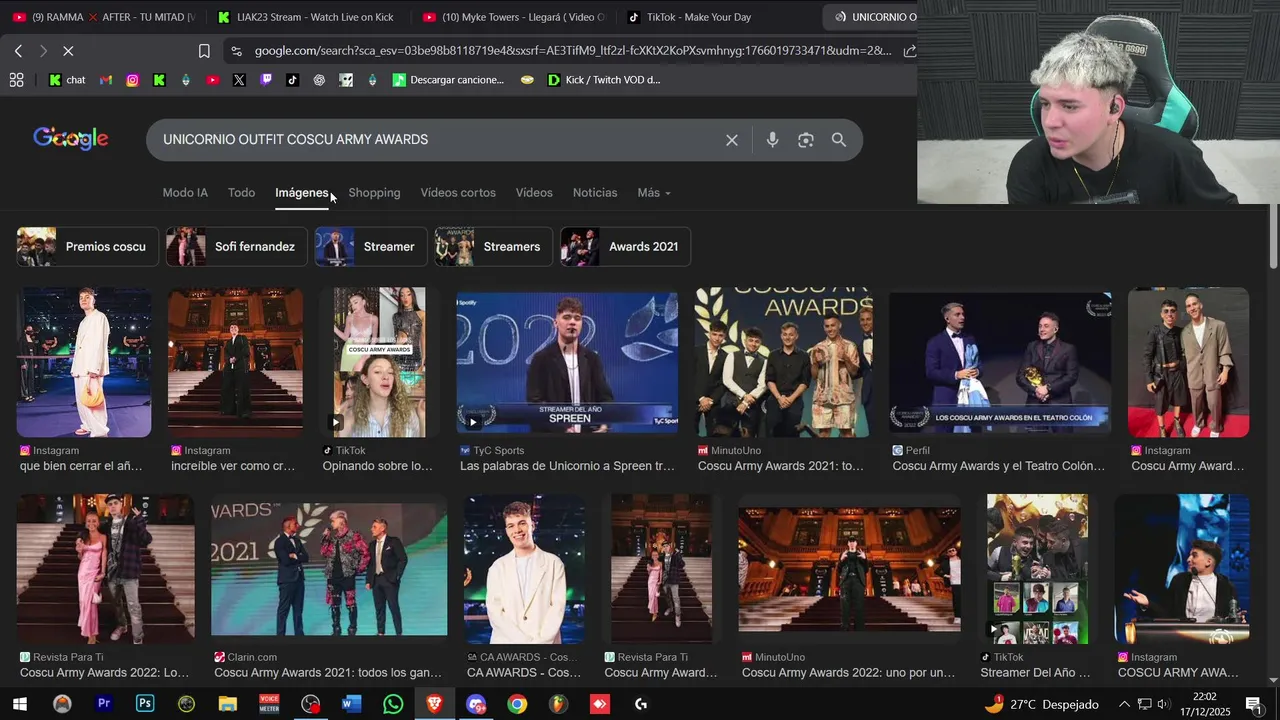The height and width of the screenshot is (720, 1280).
Task: Open the Gmail bookmark
Action: 106,80
